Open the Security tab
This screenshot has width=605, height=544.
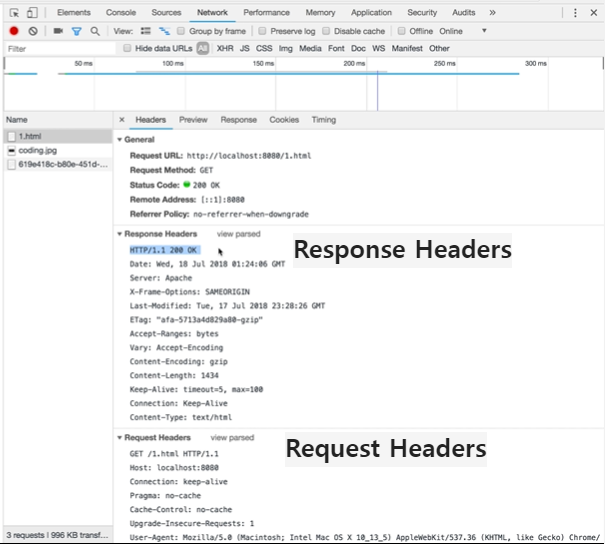[x=422, y=13]
